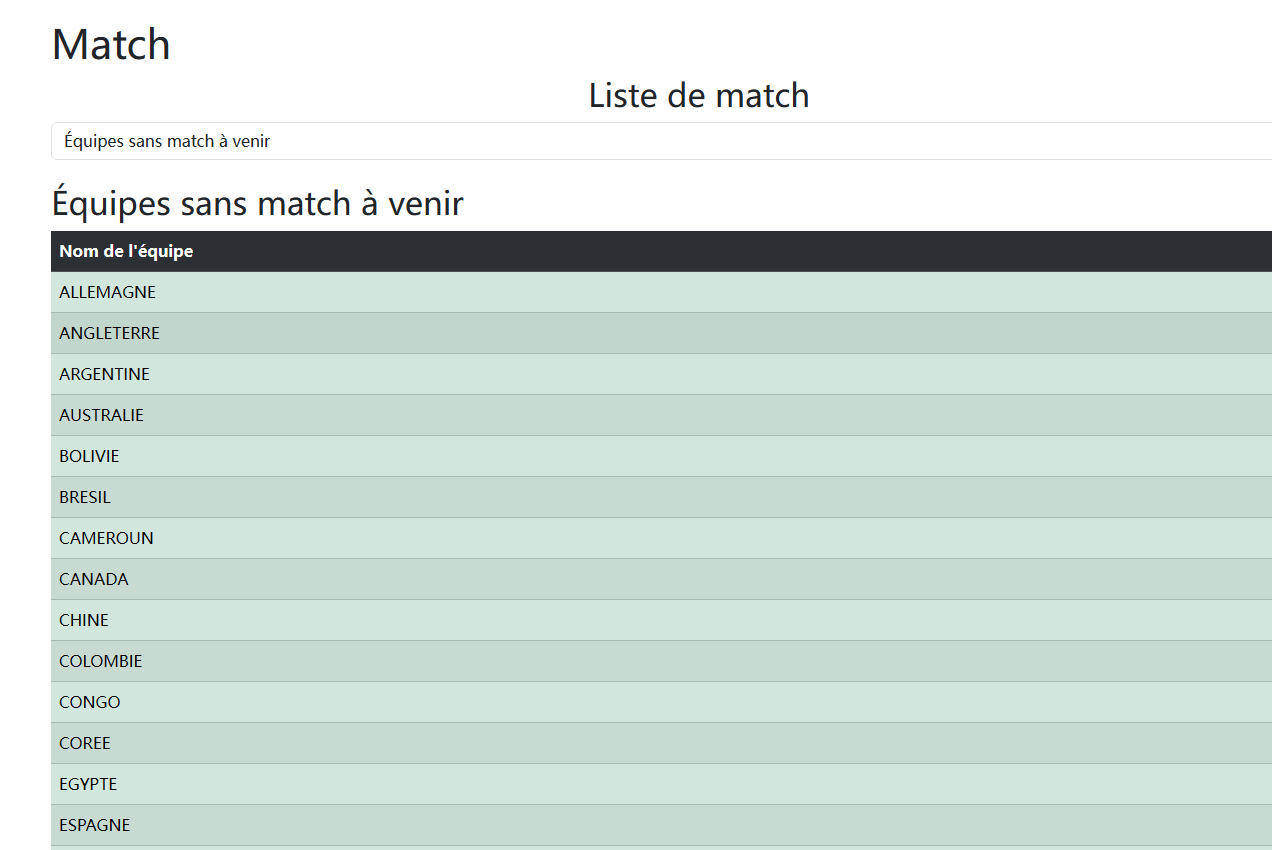Choose the AUSTRALIE team entry
Screen dimensions: 1272x850
(102, 415)
